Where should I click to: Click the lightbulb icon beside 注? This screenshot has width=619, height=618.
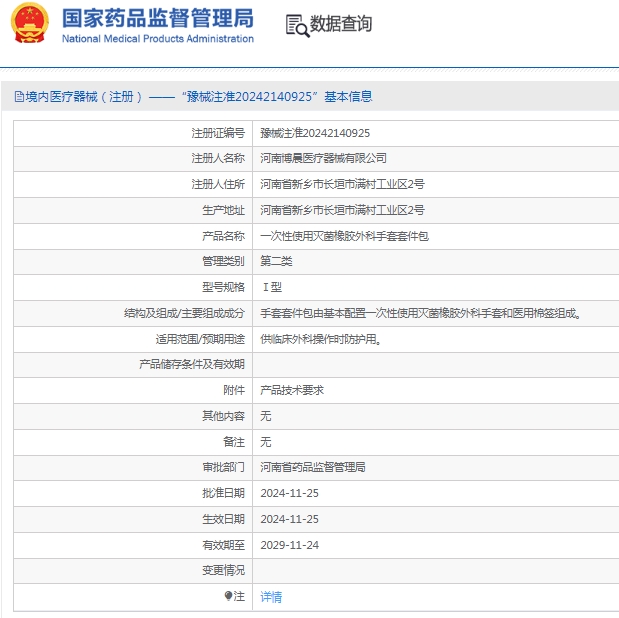[228, 595]
